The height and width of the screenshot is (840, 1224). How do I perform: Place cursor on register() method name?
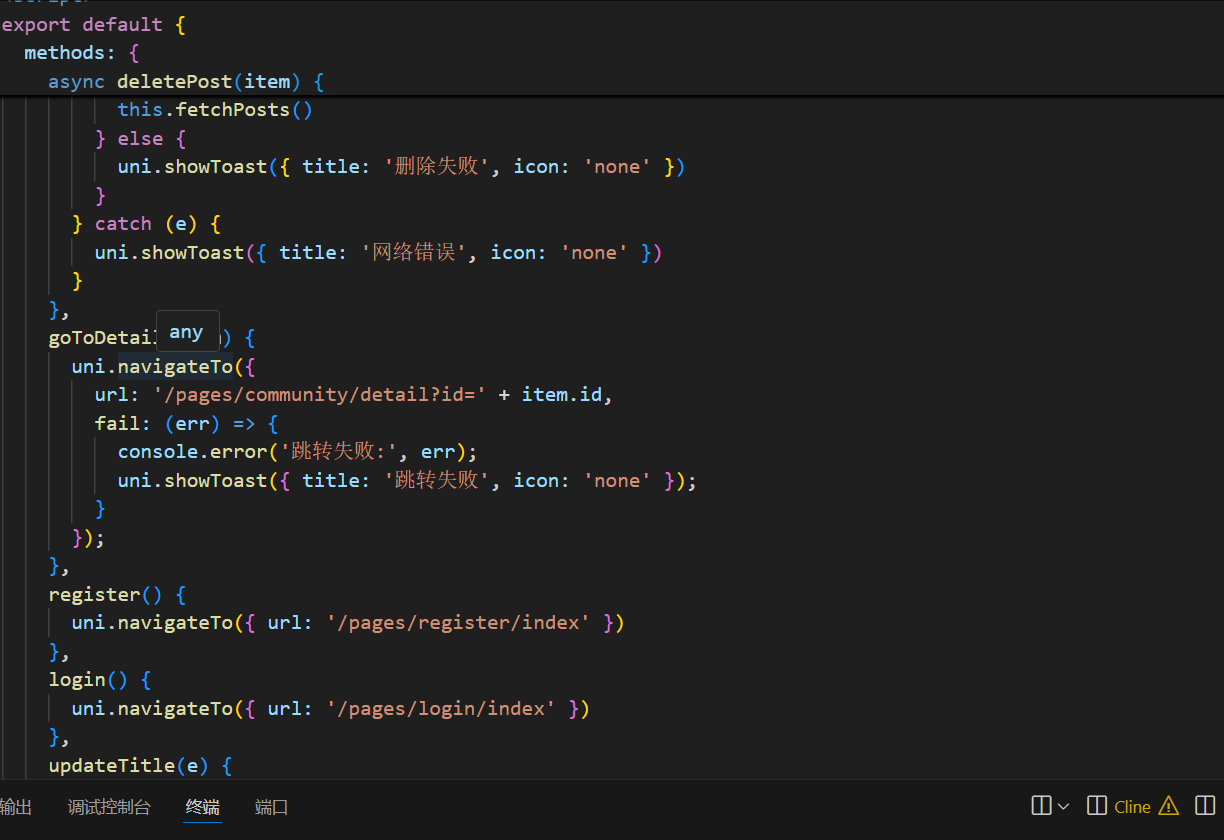[94, 595]
